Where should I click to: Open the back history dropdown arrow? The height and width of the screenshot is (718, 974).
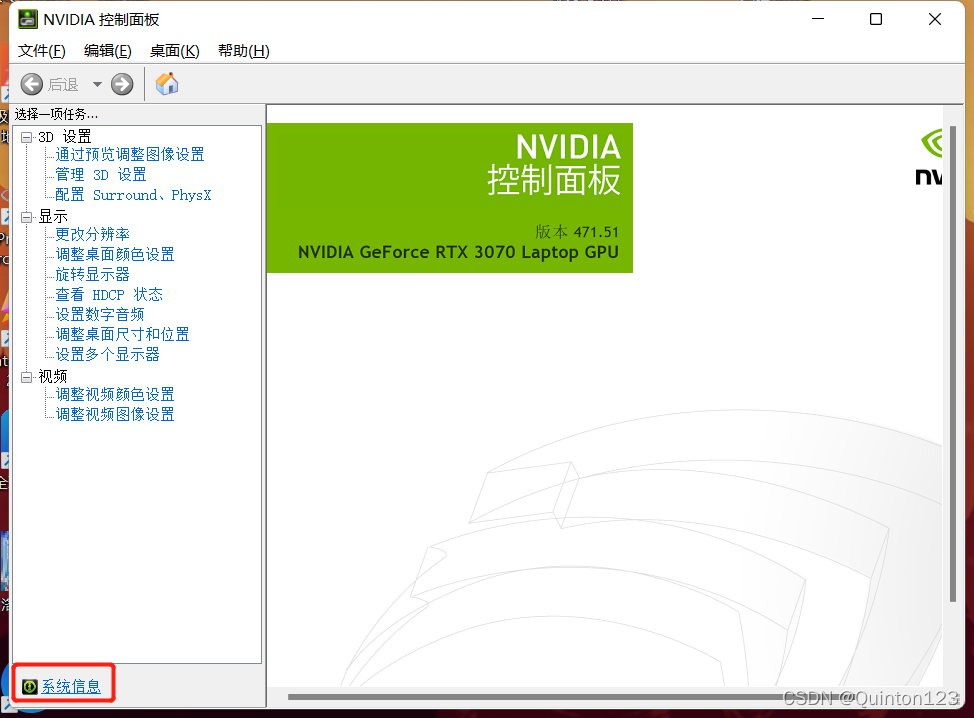tap(97, 84)
